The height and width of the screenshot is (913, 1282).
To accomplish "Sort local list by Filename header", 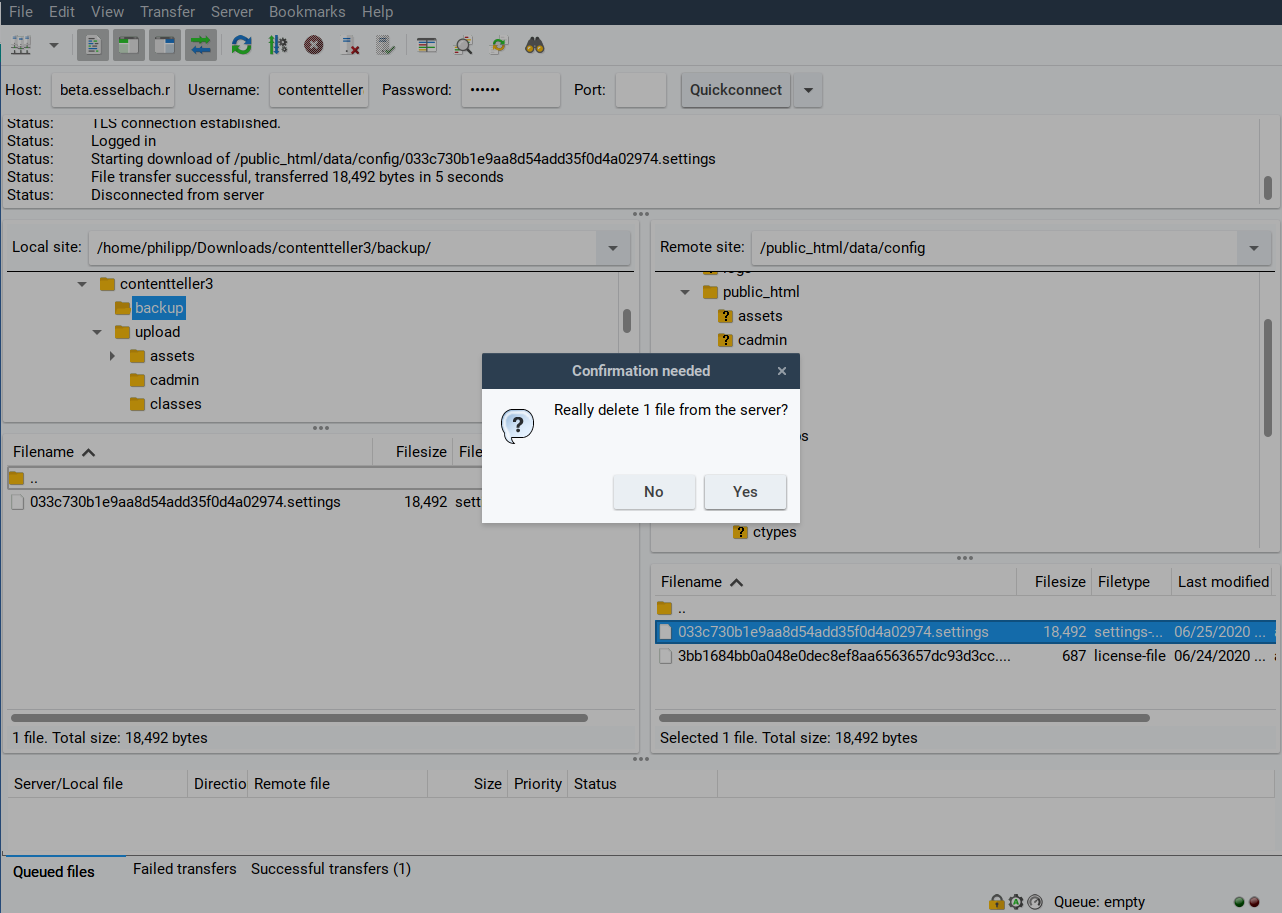I will 188,452.
